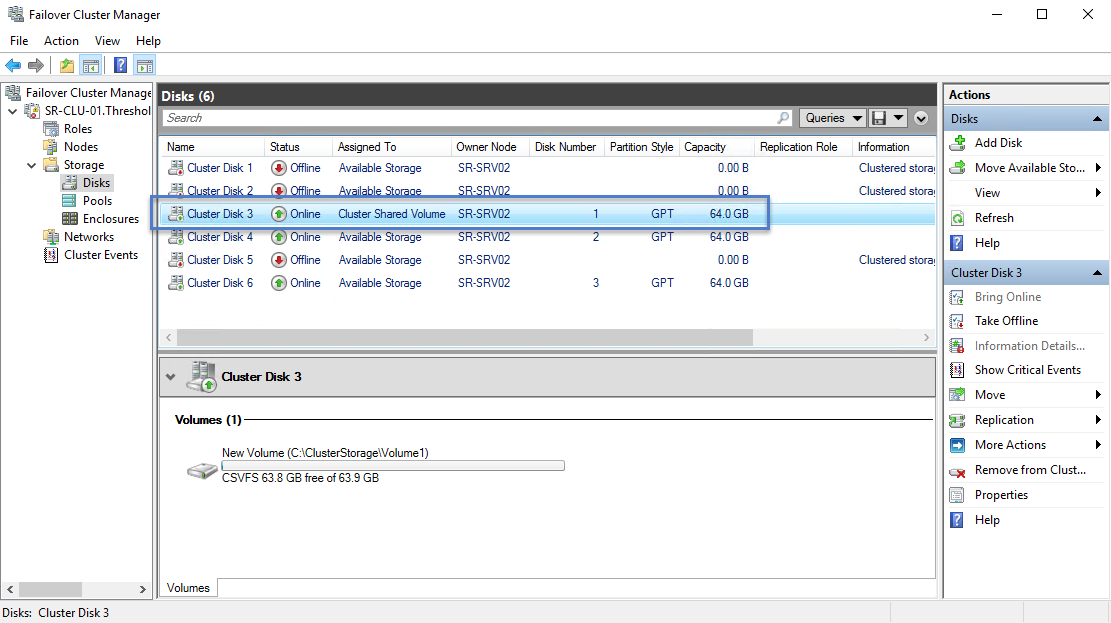Collapse the Storage node in the tree

point(30,164)
